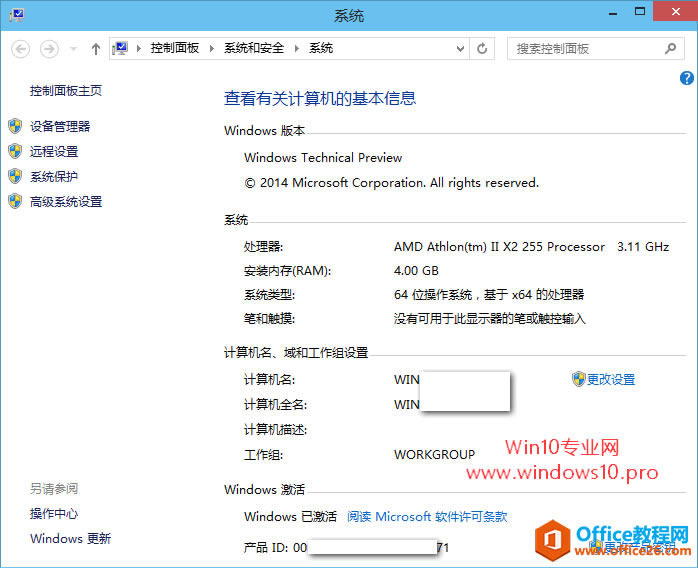Select 控制面板 in the breadcrumb

174,48
